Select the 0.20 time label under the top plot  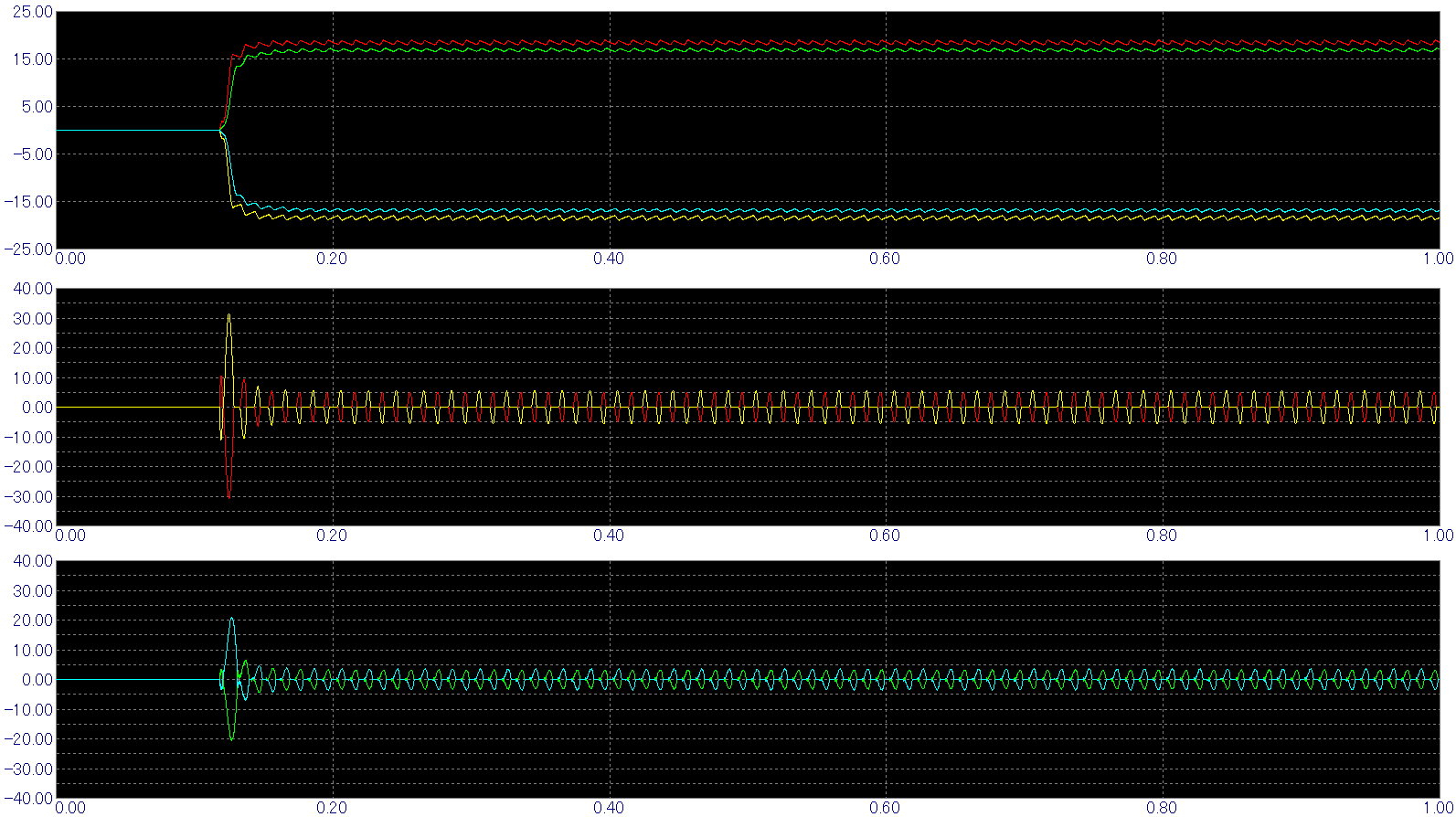[x=332, y=259]
